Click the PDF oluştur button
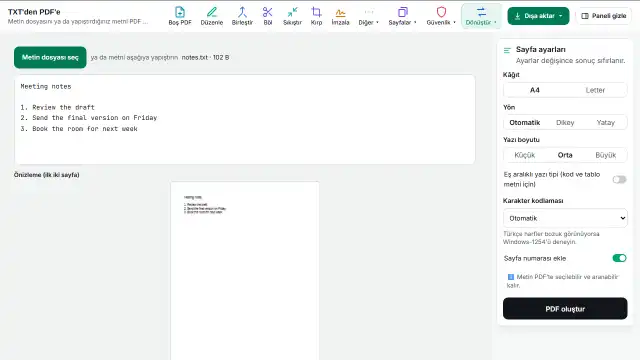 pos(565,309)
